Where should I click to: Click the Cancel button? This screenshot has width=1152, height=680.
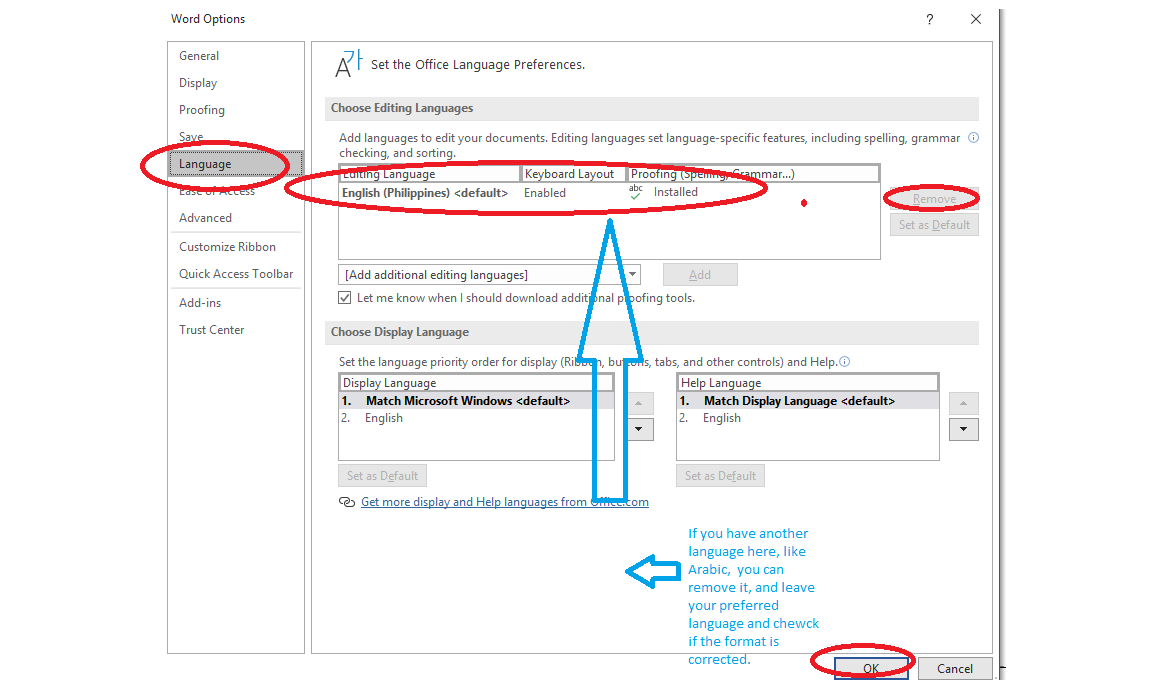pyautogui.click(x=954, y=668)
